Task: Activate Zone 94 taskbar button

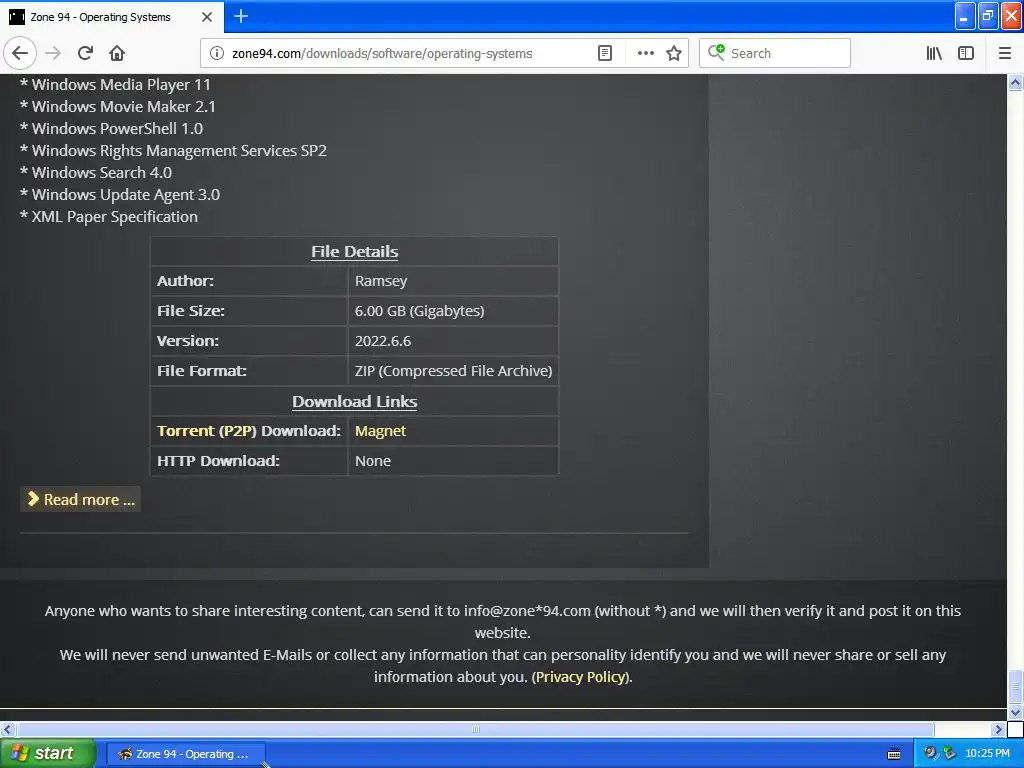Action: pos(185,754)
